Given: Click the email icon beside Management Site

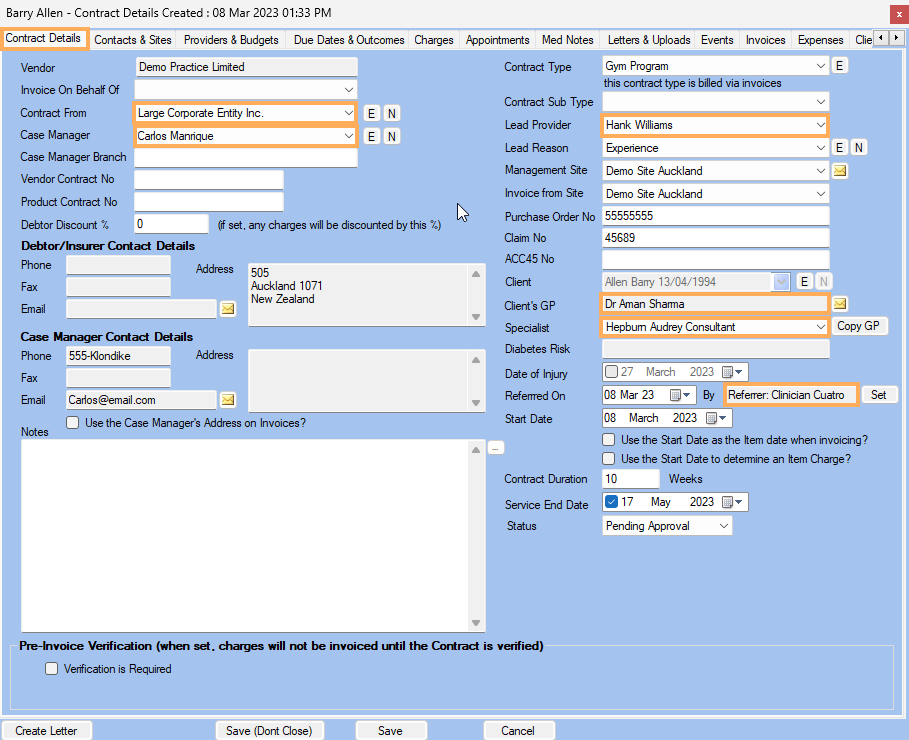Looking at the screenshot, I should click(840, 171).
